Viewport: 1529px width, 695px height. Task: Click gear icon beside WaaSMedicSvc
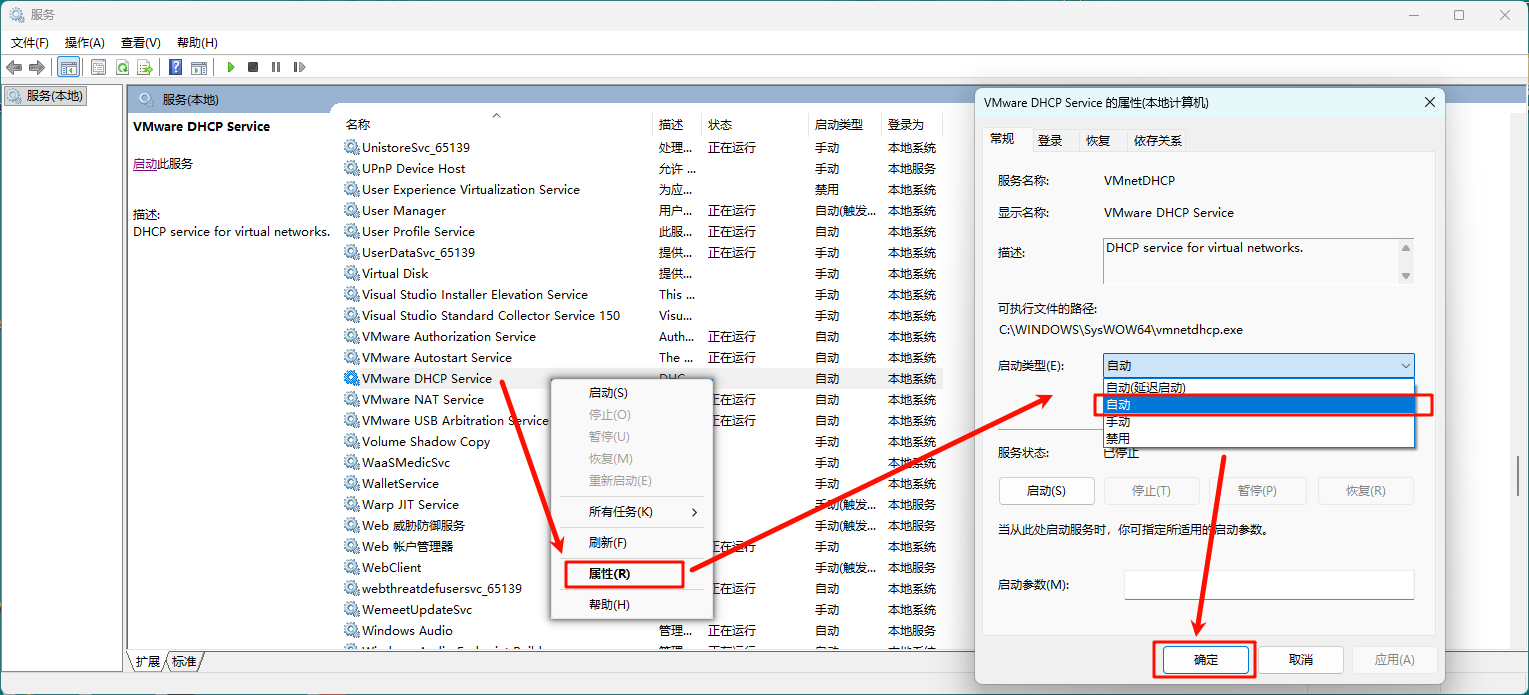351,462
